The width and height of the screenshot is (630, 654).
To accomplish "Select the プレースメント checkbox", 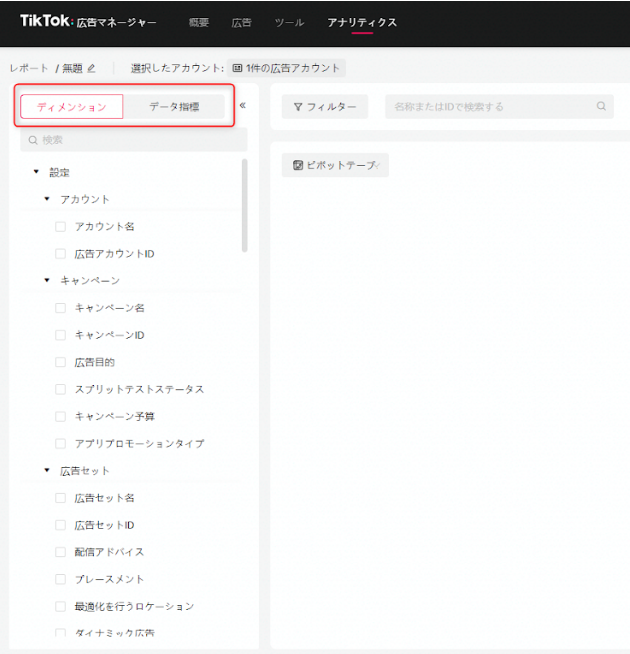I will [61, 579].
